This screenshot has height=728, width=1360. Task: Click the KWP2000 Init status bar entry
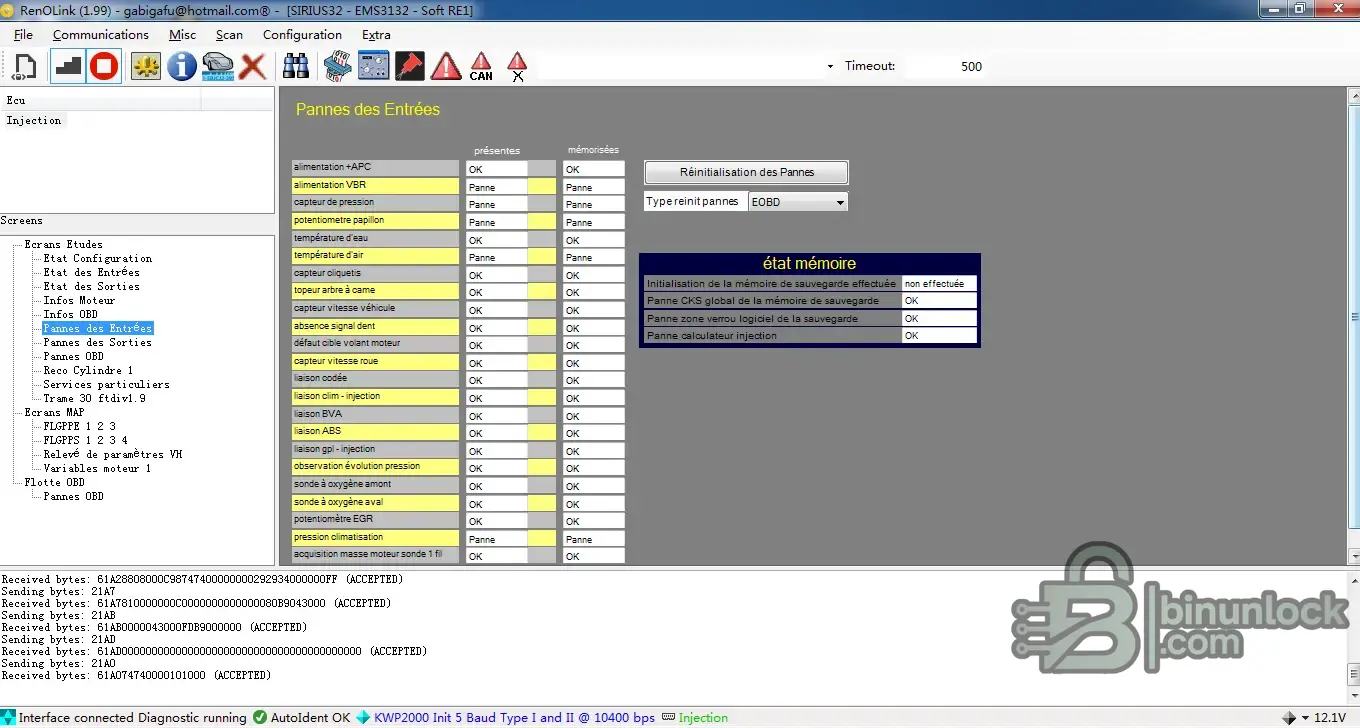tap(506, 717)
